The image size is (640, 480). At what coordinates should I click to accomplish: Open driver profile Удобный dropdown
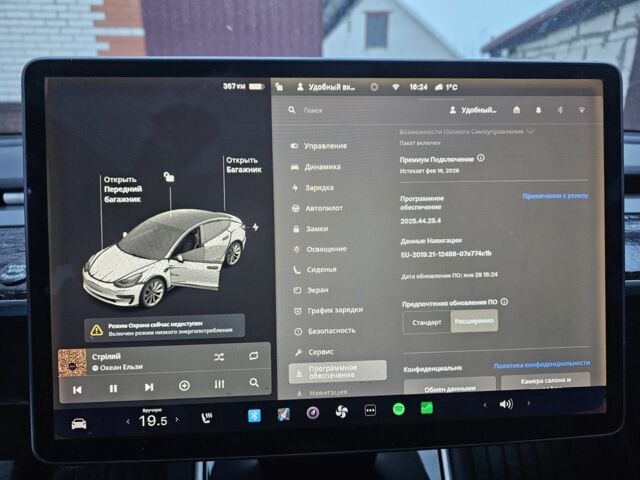click(x=472, y=110)
